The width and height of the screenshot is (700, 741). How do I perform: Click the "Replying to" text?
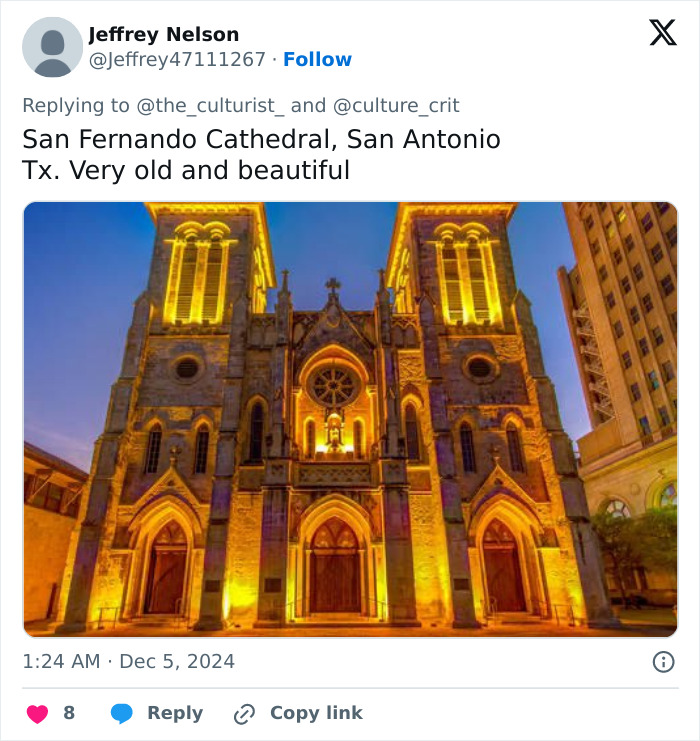click(76, 105)
